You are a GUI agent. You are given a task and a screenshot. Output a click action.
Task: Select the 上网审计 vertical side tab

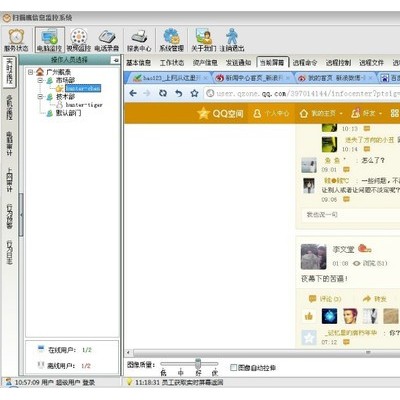9,180
